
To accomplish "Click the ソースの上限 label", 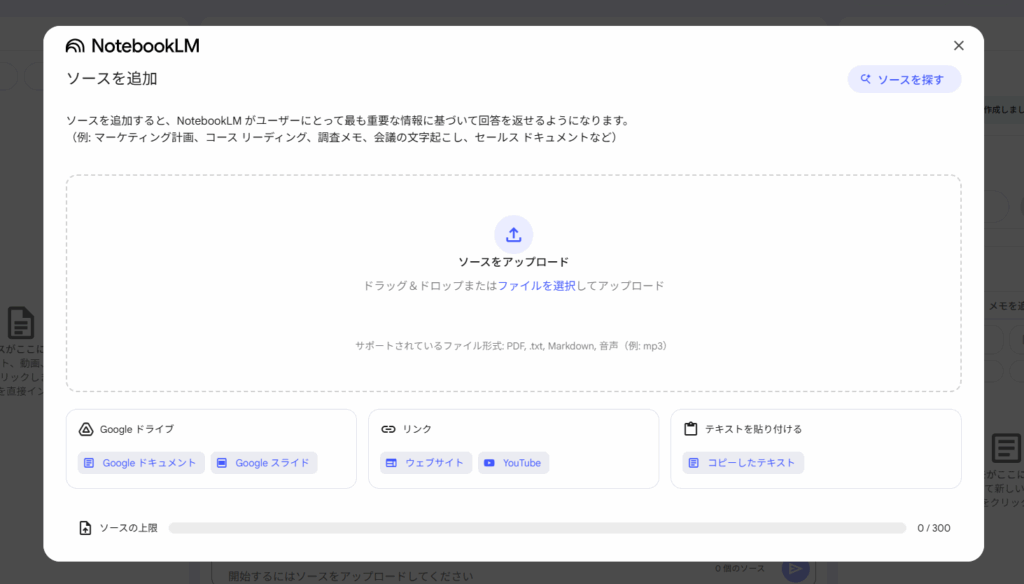I will (129, 528).
